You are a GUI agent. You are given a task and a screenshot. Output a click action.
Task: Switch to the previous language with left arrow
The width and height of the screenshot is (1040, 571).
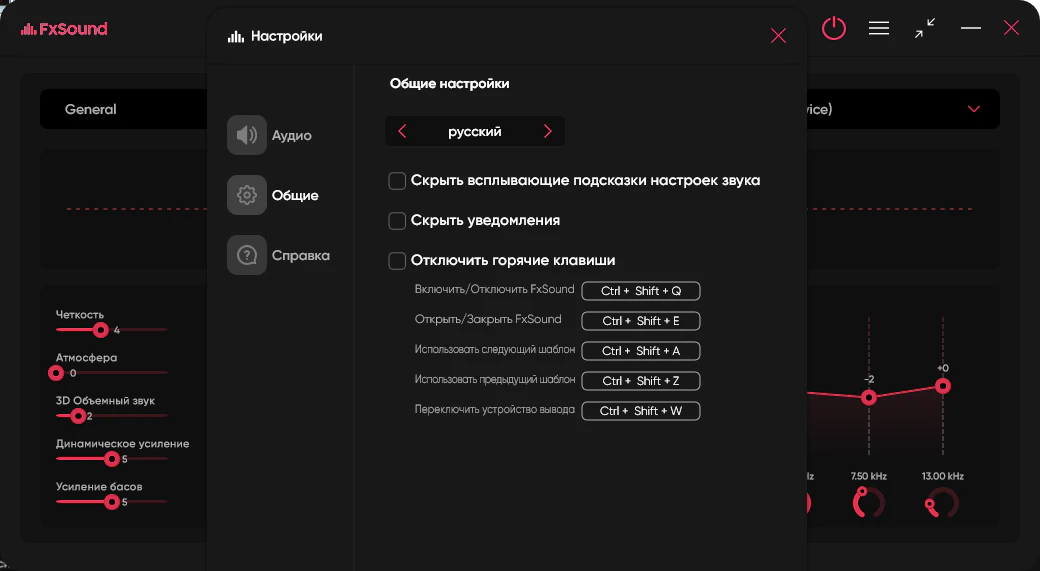[402, 131]
